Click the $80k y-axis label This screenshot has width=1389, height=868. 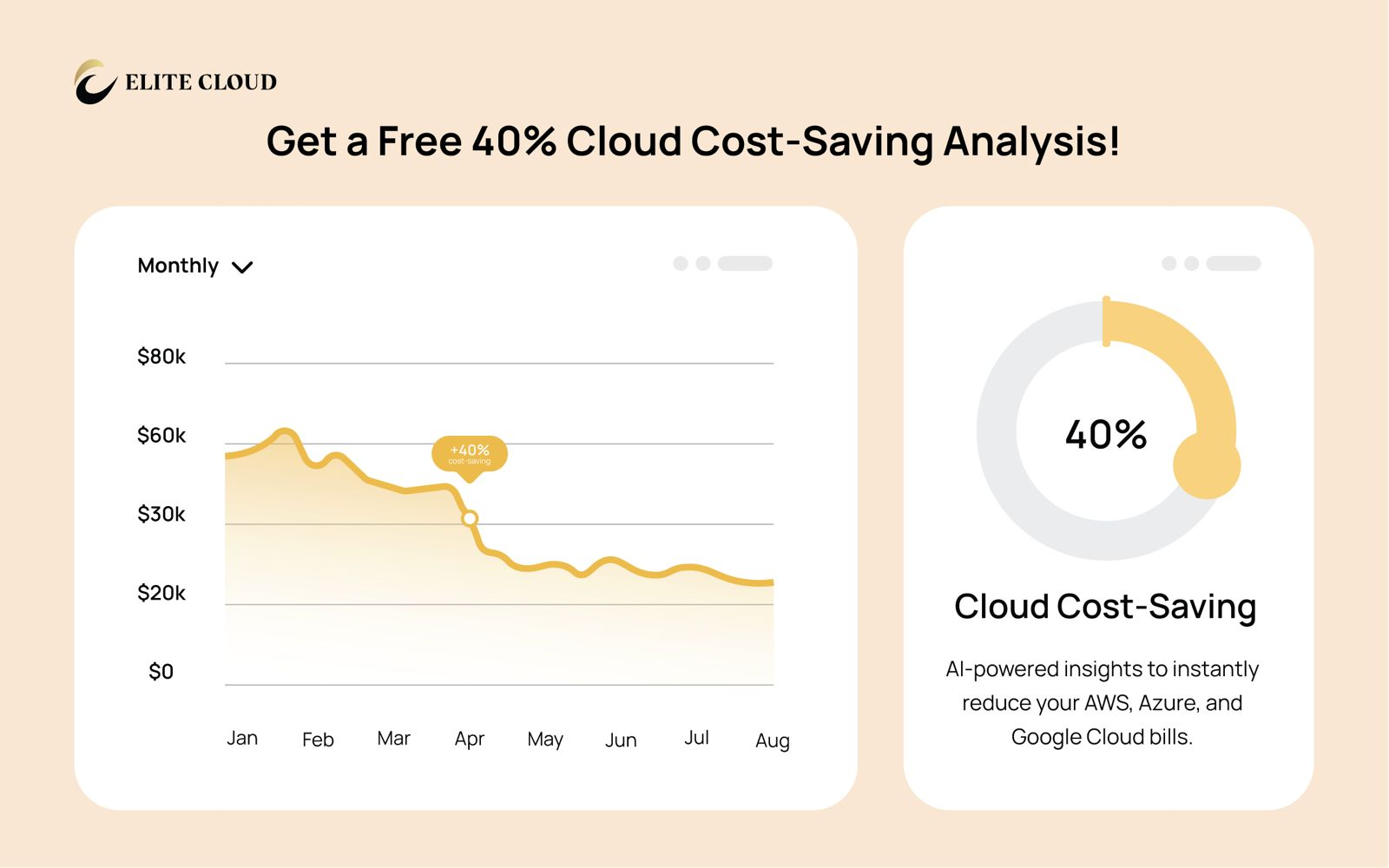[x=161, y=357]
